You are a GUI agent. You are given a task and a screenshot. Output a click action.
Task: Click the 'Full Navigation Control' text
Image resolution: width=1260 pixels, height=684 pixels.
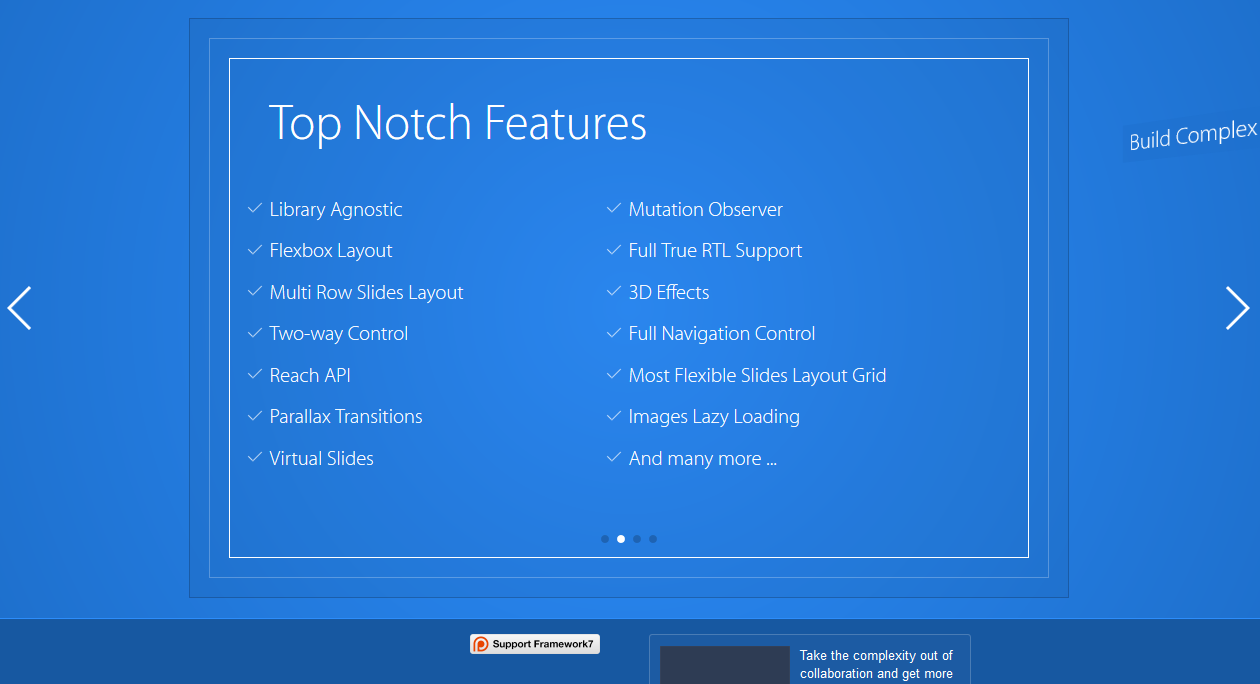pyautogui.click(x=722, y=334)
